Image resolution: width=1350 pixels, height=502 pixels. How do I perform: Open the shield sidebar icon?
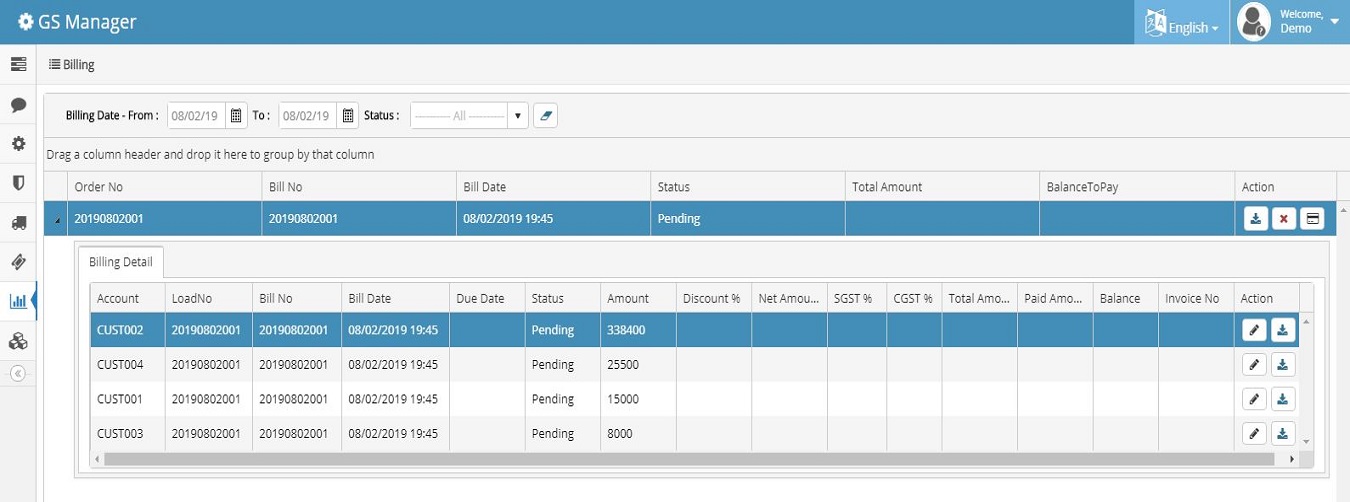(x=18, y=183)
